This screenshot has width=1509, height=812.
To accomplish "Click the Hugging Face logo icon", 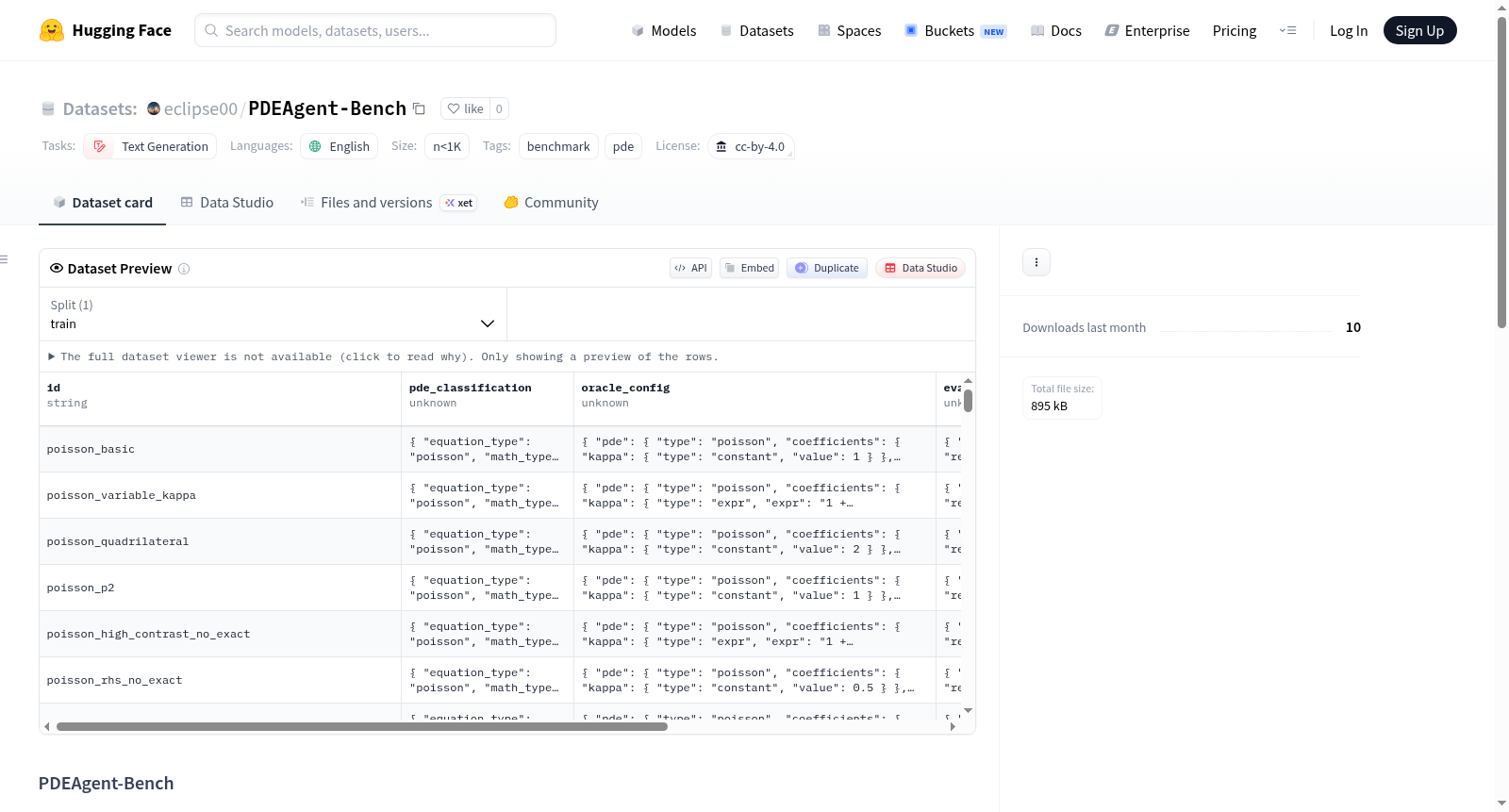I will (52, 30).
